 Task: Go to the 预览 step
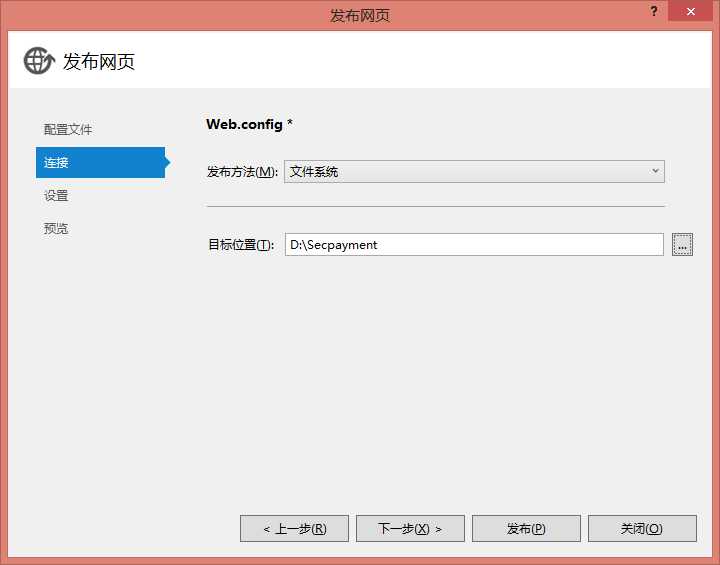pyautogui.click(x=56, y=229)
